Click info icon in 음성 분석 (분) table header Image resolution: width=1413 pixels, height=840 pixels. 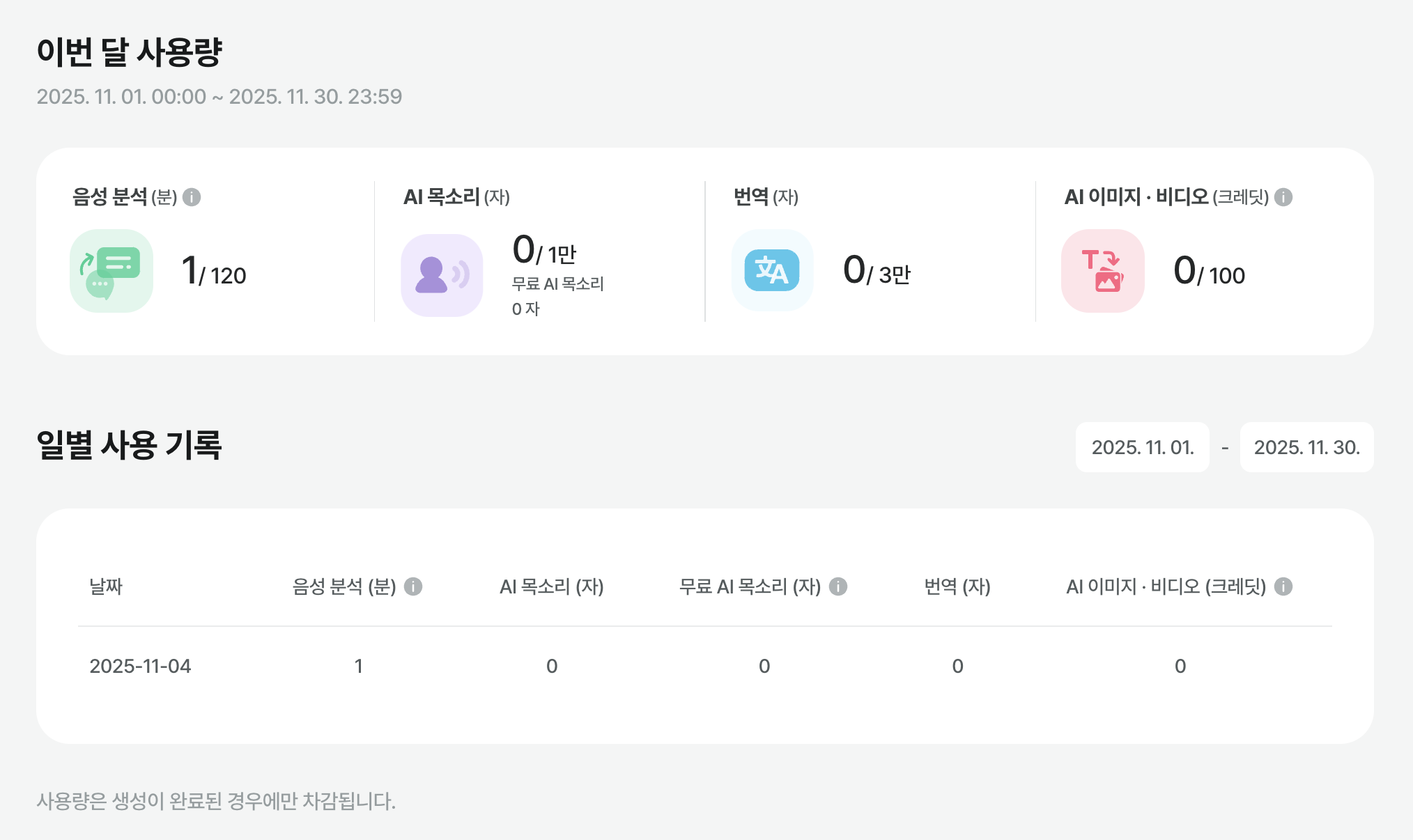click(413, 586)
